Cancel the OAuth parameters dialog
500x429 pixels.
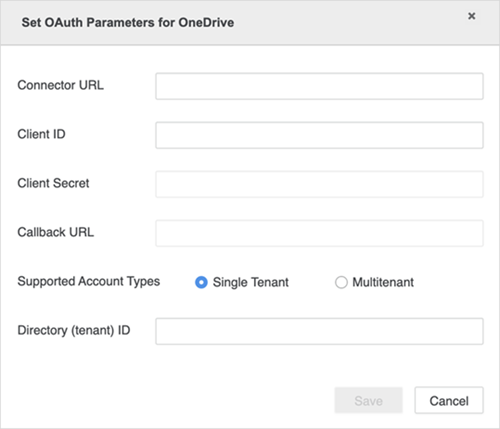click(x=449, y=400)
